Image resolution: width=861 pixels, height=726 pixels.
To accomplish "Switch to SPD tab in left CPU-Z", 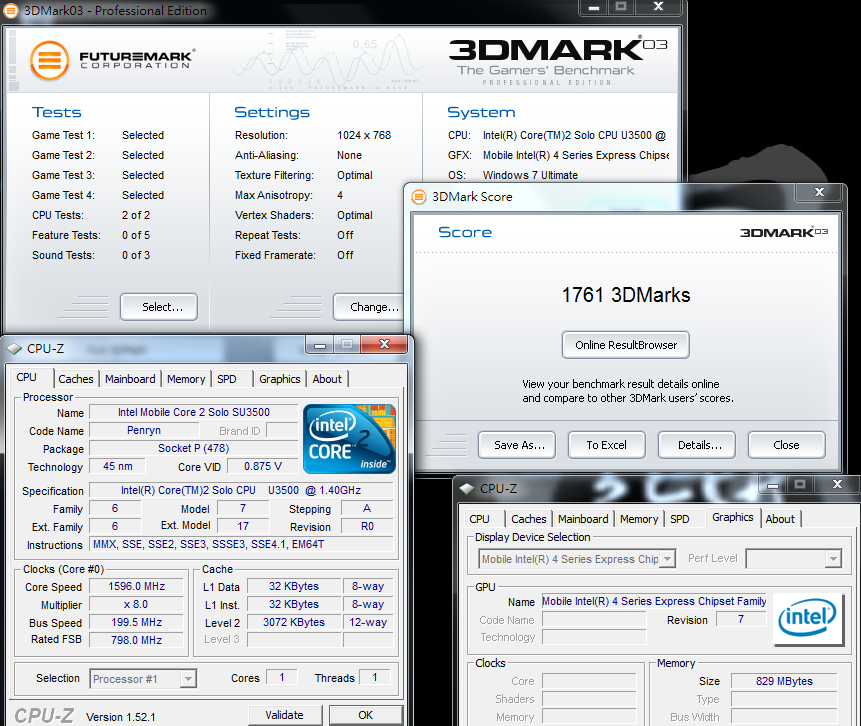I will [227, 379].
